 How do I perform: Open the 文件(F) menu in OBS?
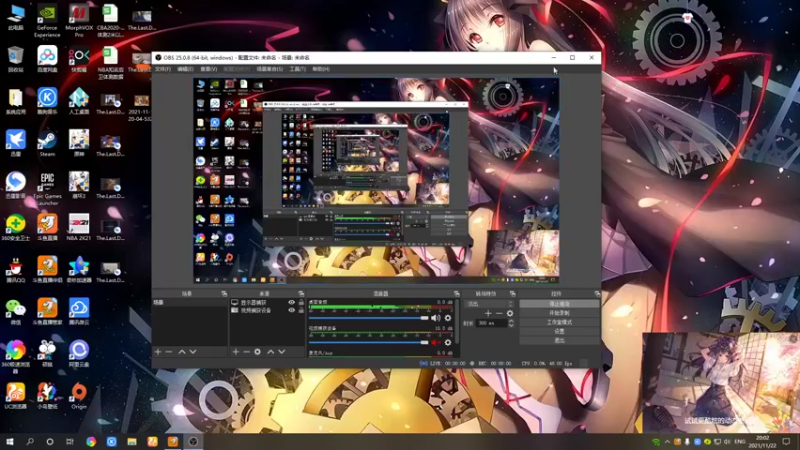163,69
